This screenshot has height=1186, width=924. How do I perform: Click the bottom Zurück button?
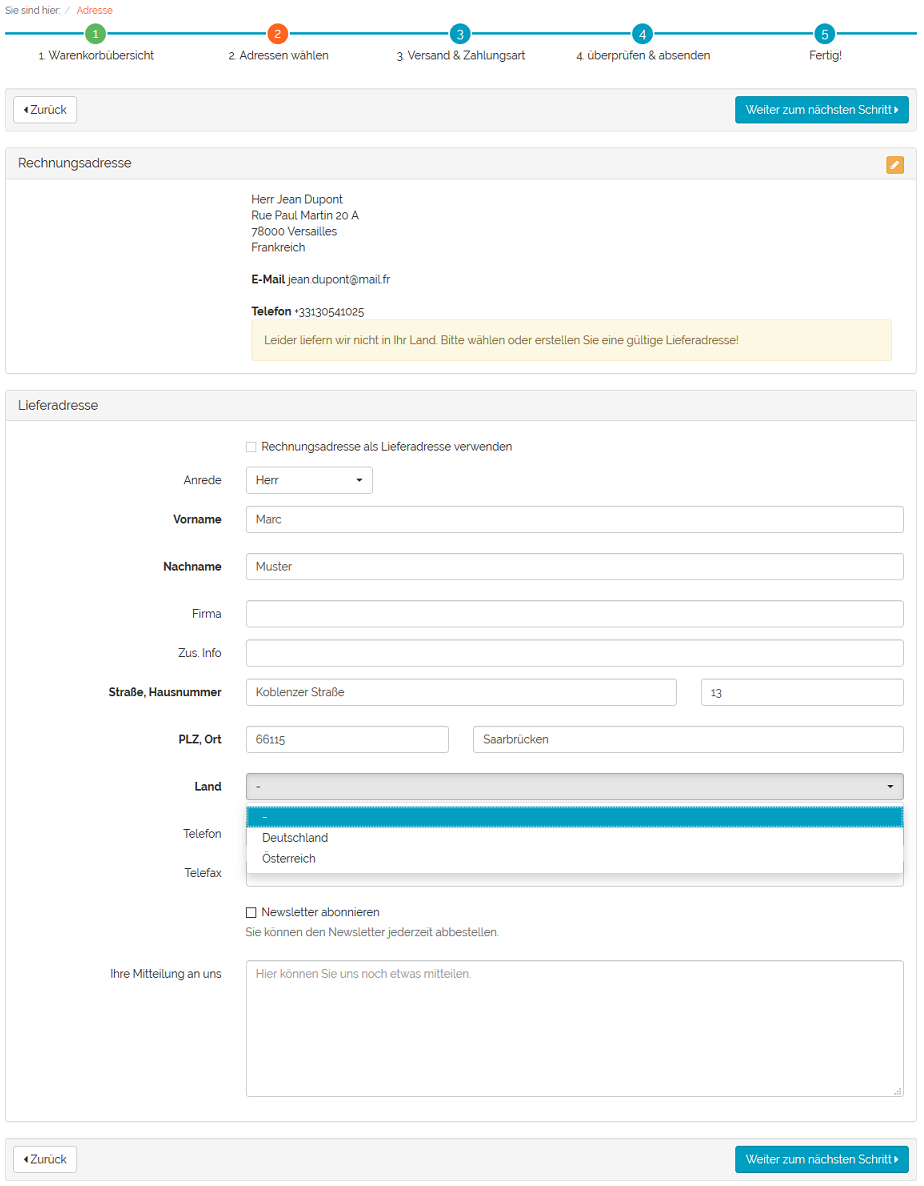tap(45, 1159)
